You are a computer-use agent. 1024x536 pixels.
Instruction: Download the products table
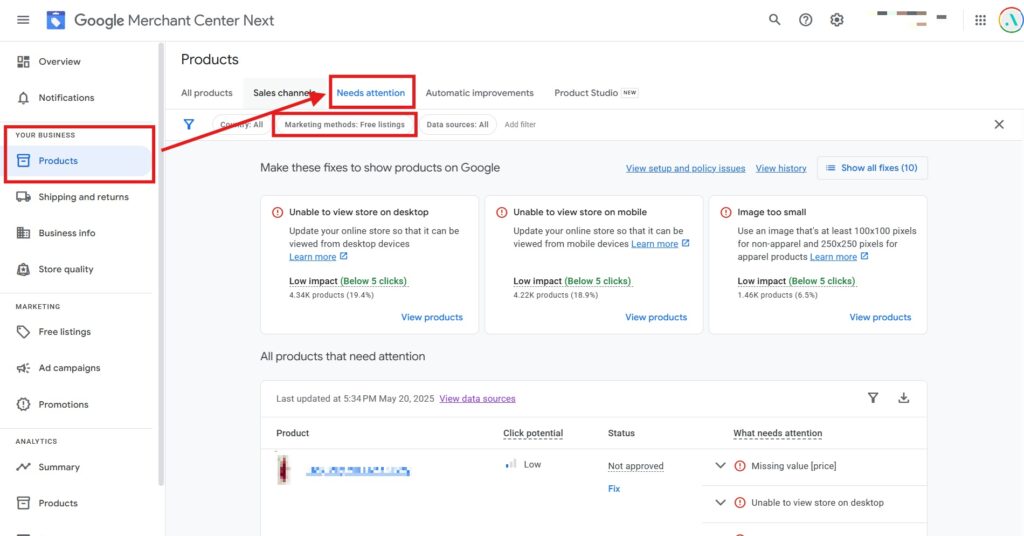903,398
